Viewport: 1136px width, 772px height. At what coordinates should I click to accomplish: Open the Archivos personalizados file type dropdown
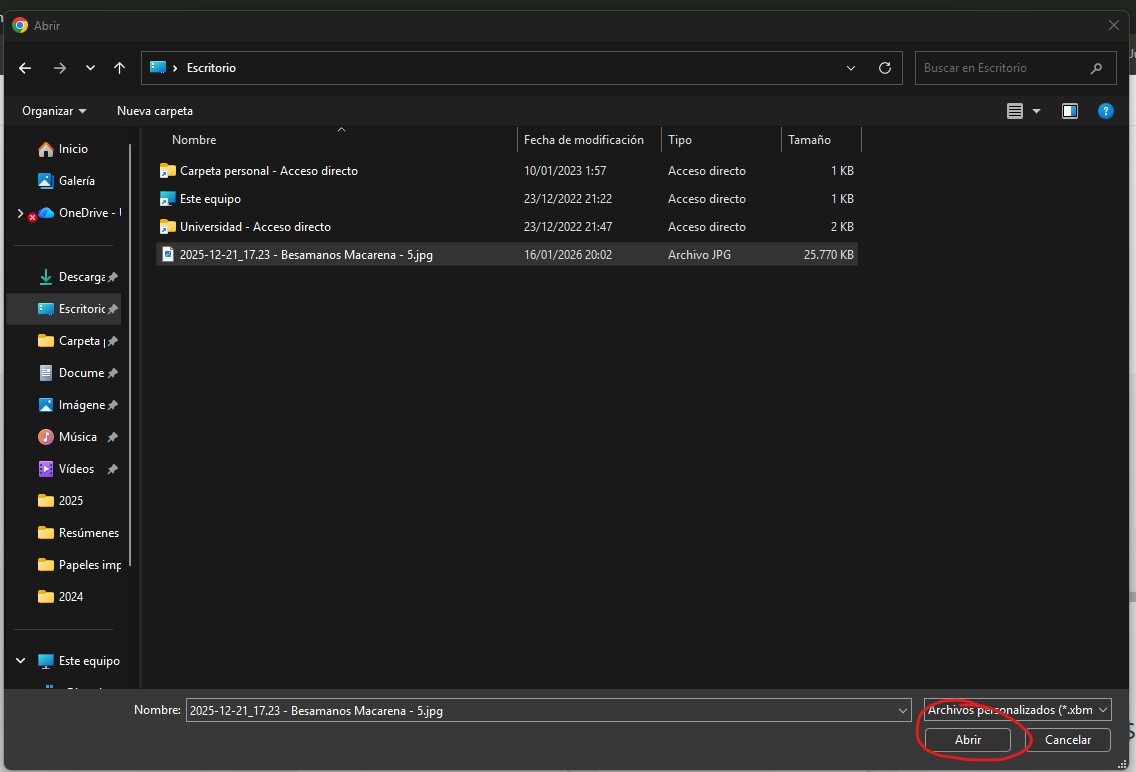(1017, 710)
